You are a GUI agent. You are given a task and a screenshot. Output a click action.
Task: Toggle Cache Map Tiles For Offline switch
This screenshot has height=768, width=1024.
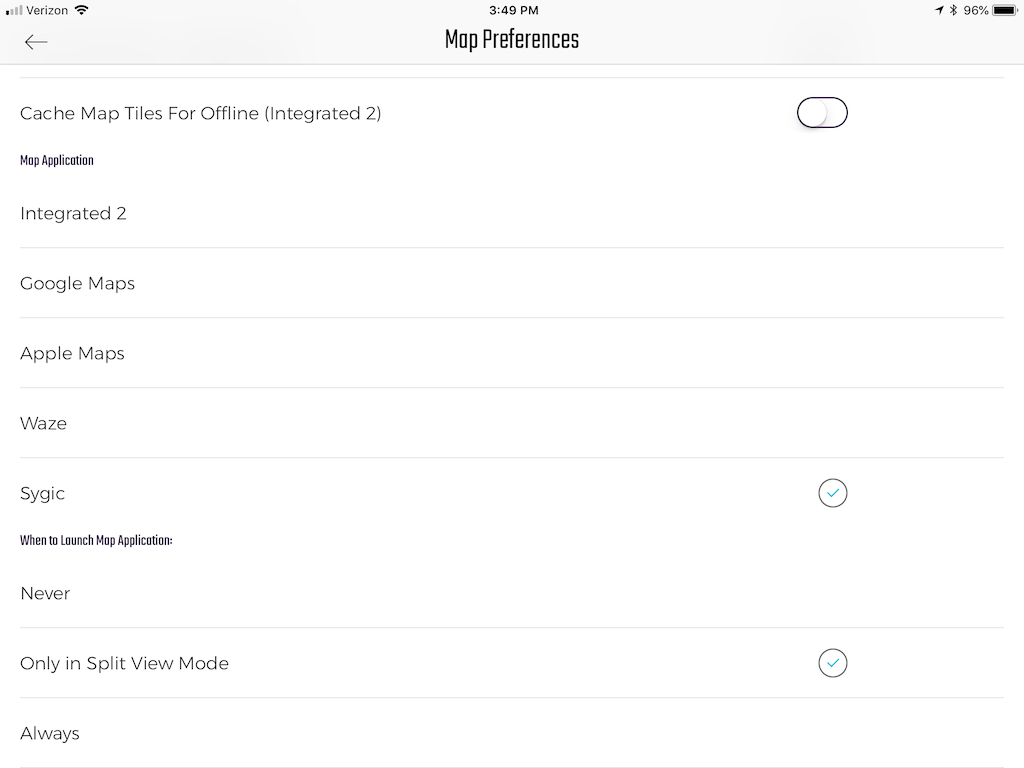822,113
